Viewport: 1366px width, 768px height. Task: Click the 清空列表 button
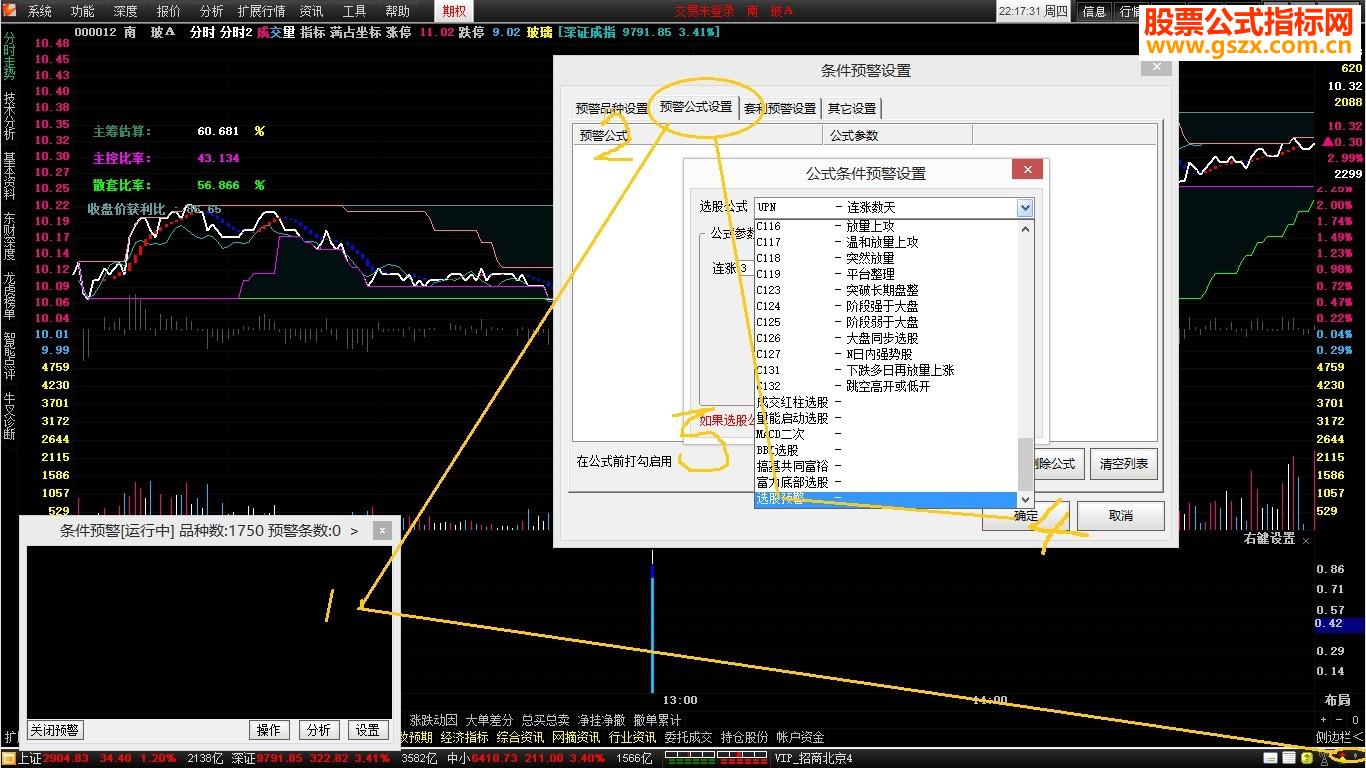pos(1124,464)
